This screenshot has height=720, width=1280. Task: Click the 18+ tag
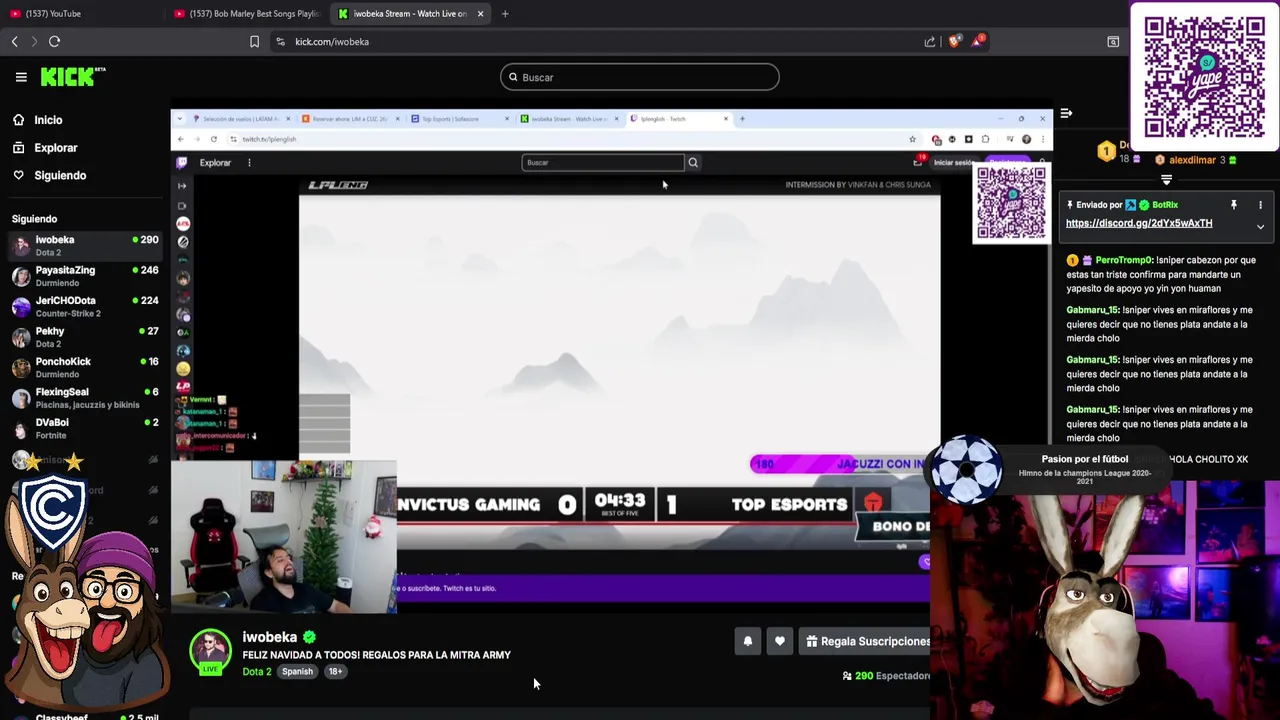click(335, 672)
